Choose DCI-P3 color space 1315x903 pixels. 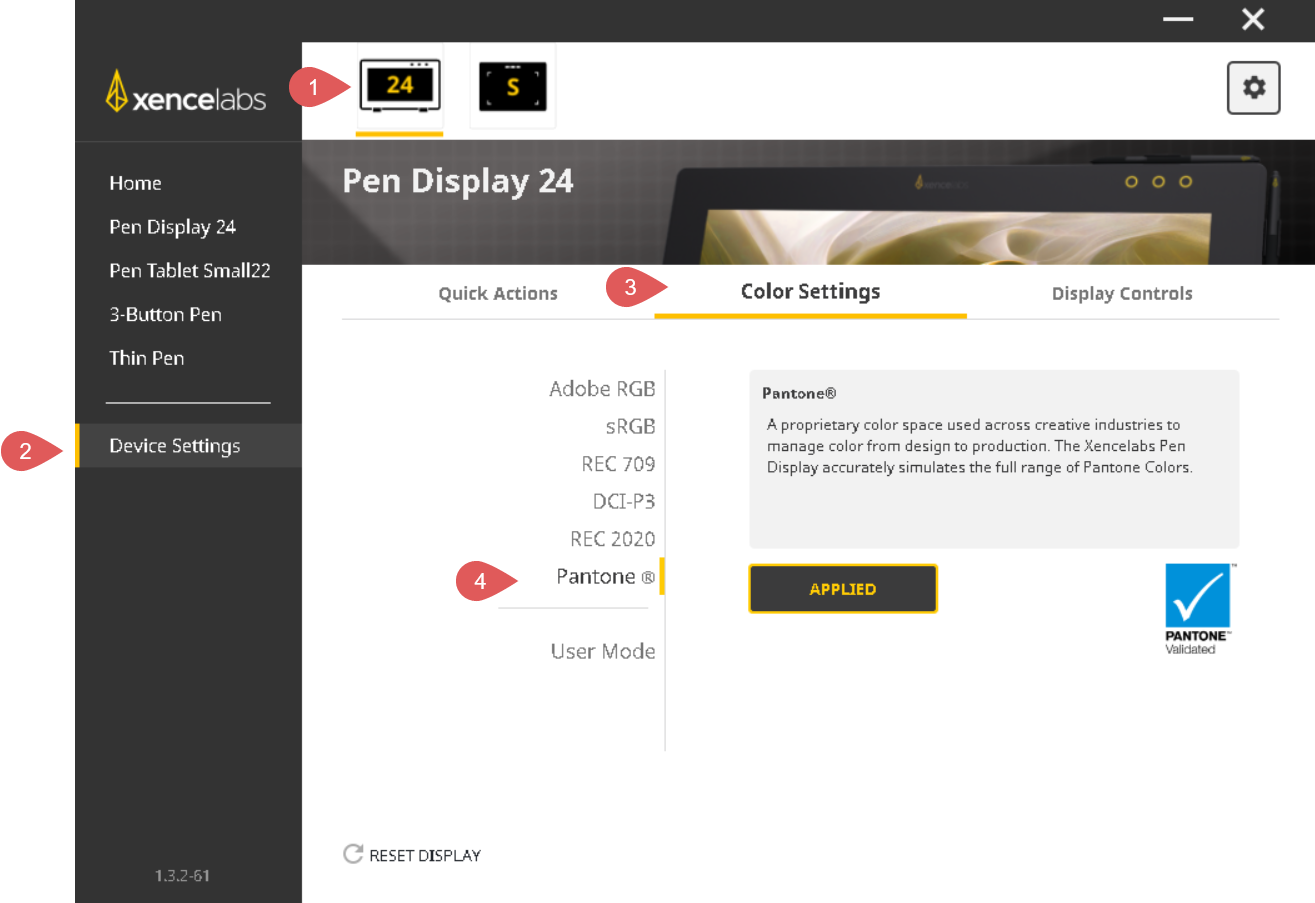[x=624, y=501]
